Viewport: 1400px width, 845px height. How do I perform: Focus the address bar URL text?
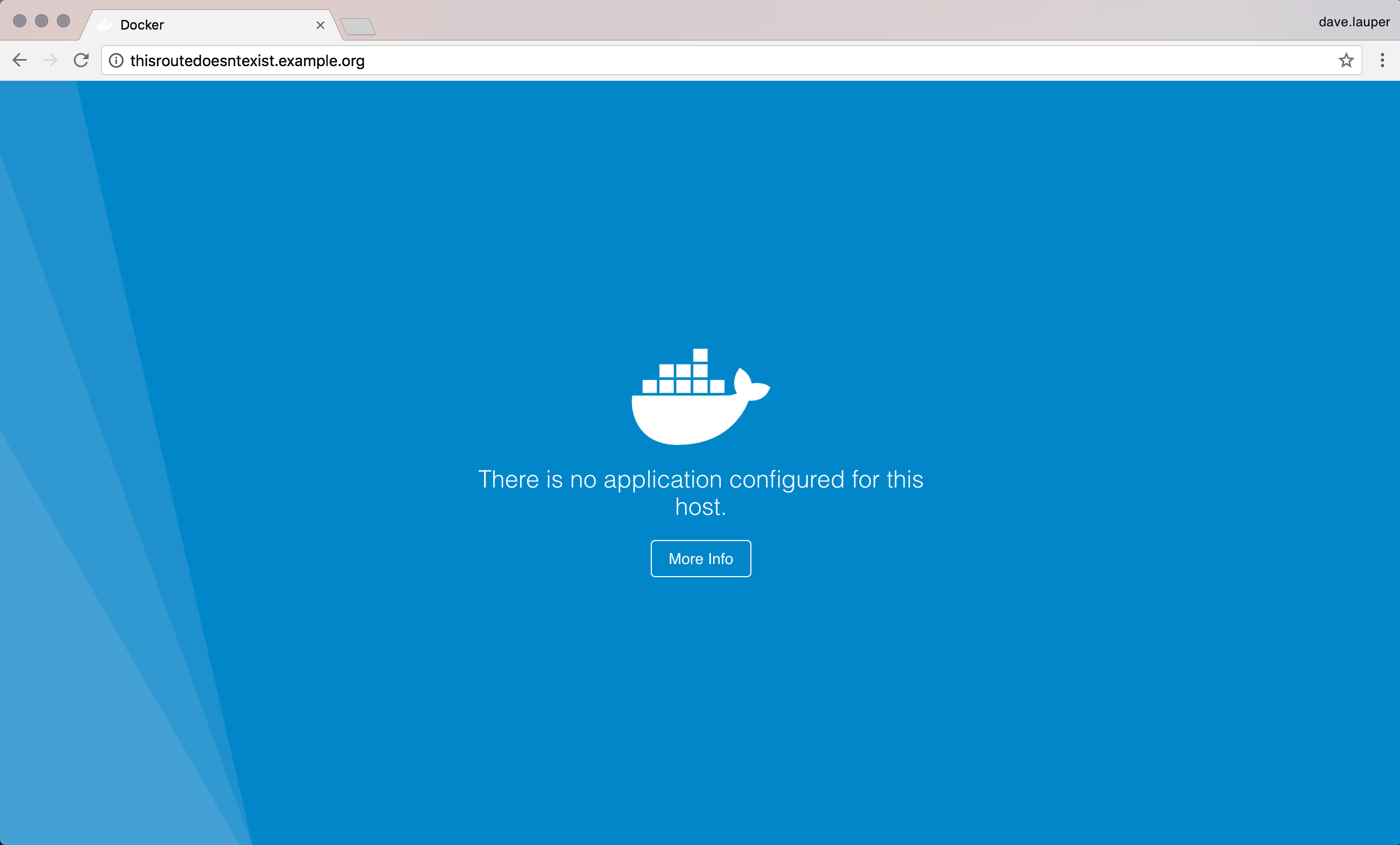[247, 60]
